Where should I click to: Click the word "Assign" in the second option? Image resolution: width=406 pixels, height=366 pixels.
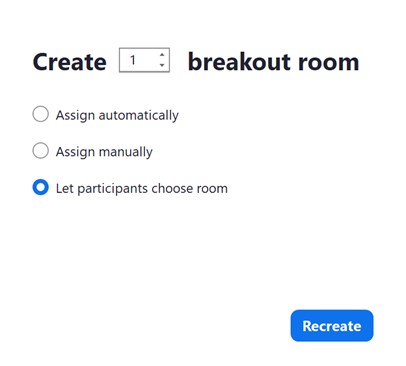coord(75,152)
